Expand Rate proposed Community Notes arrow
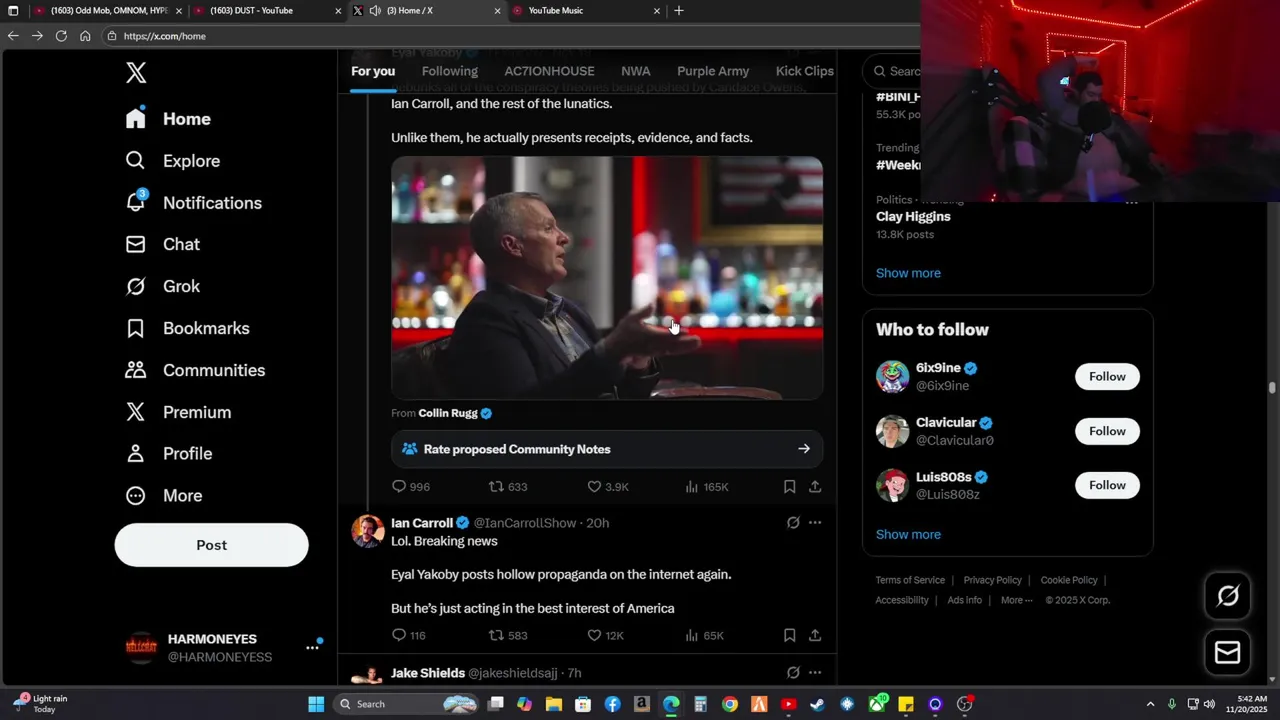Viewport: 1280px width, 720px height. tap(804, 449)
